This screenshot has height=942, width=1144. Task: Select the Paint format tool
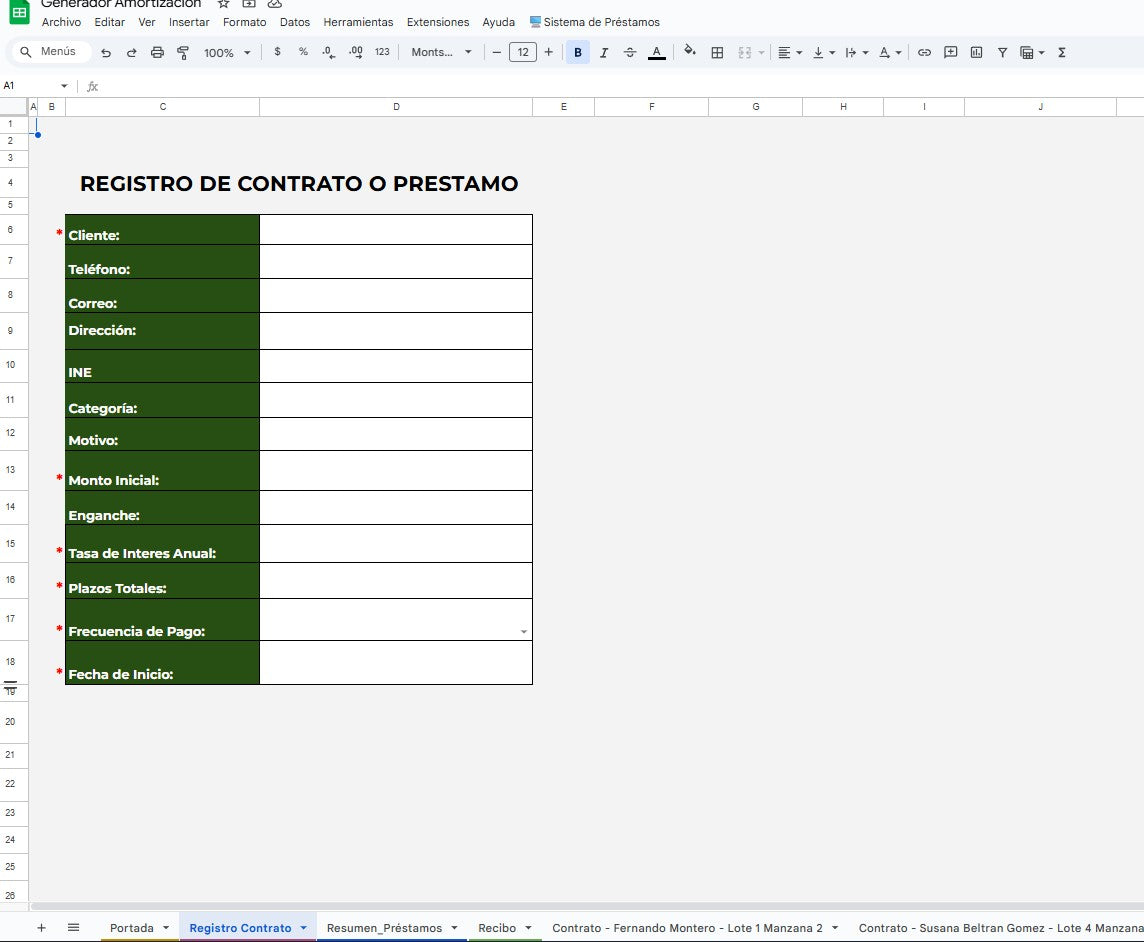(x=182, y=52)
